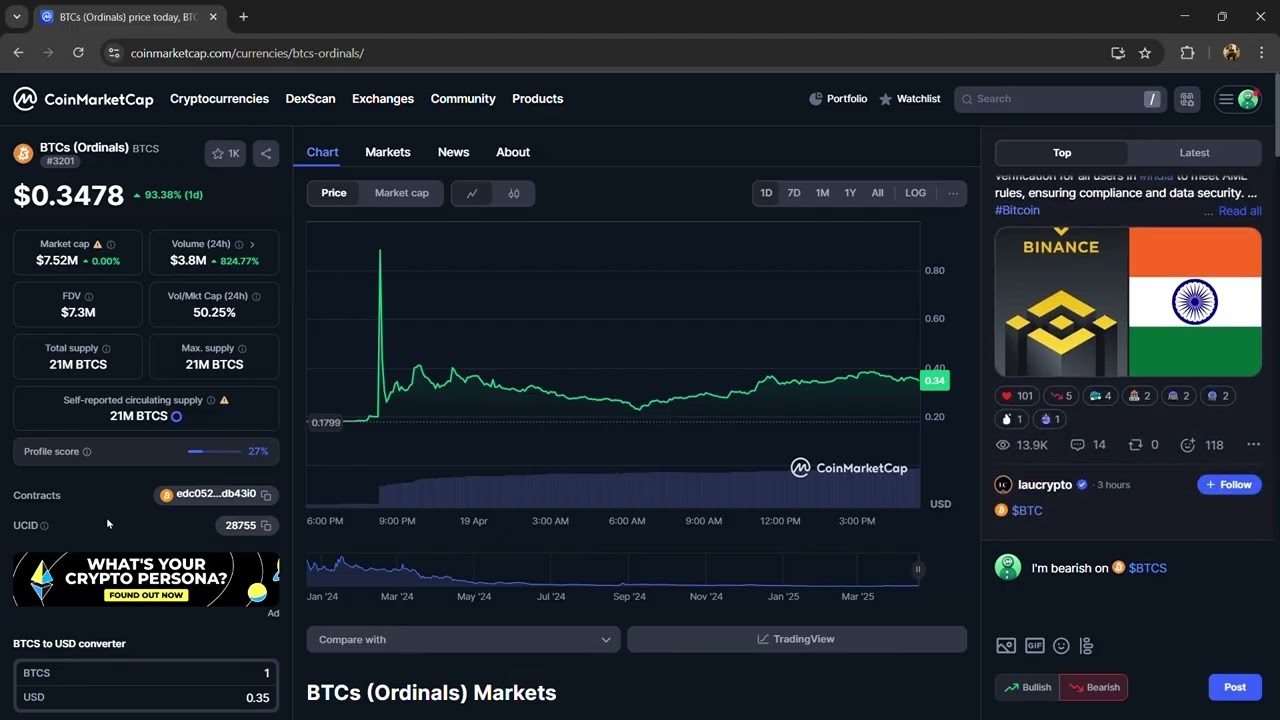
Task: Switch to News tab
Action: 453,152
